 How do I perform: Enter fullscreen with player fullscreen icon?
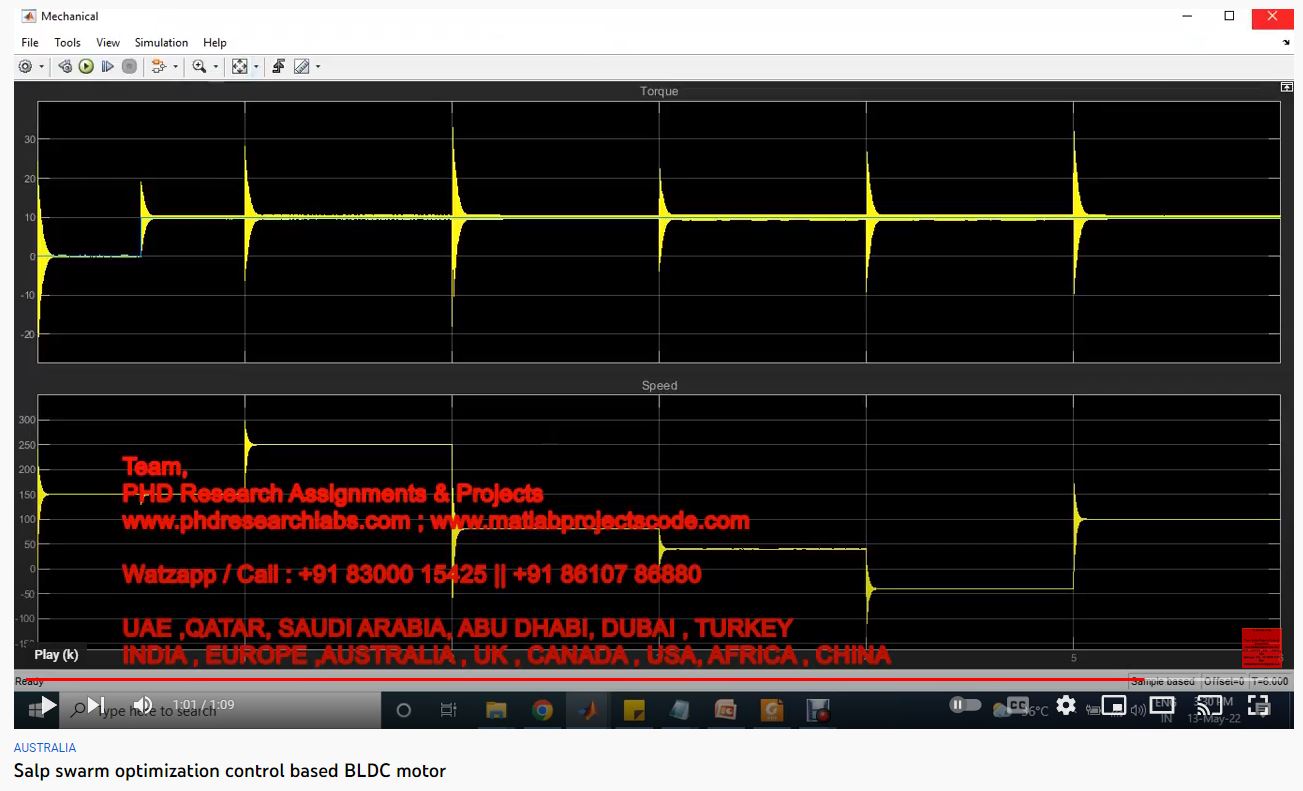pos(1259,705)
